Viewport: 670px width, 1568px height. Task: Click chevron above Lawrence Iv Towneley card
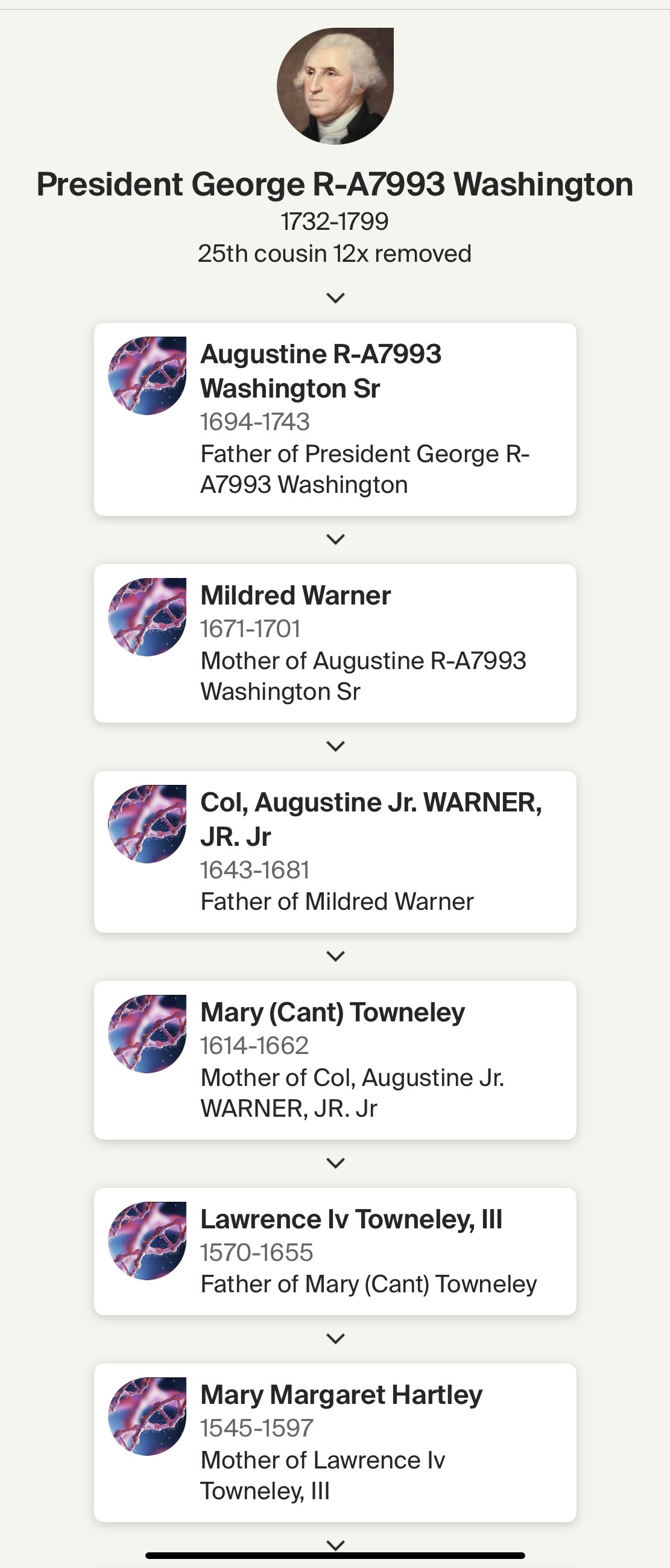336,1163
